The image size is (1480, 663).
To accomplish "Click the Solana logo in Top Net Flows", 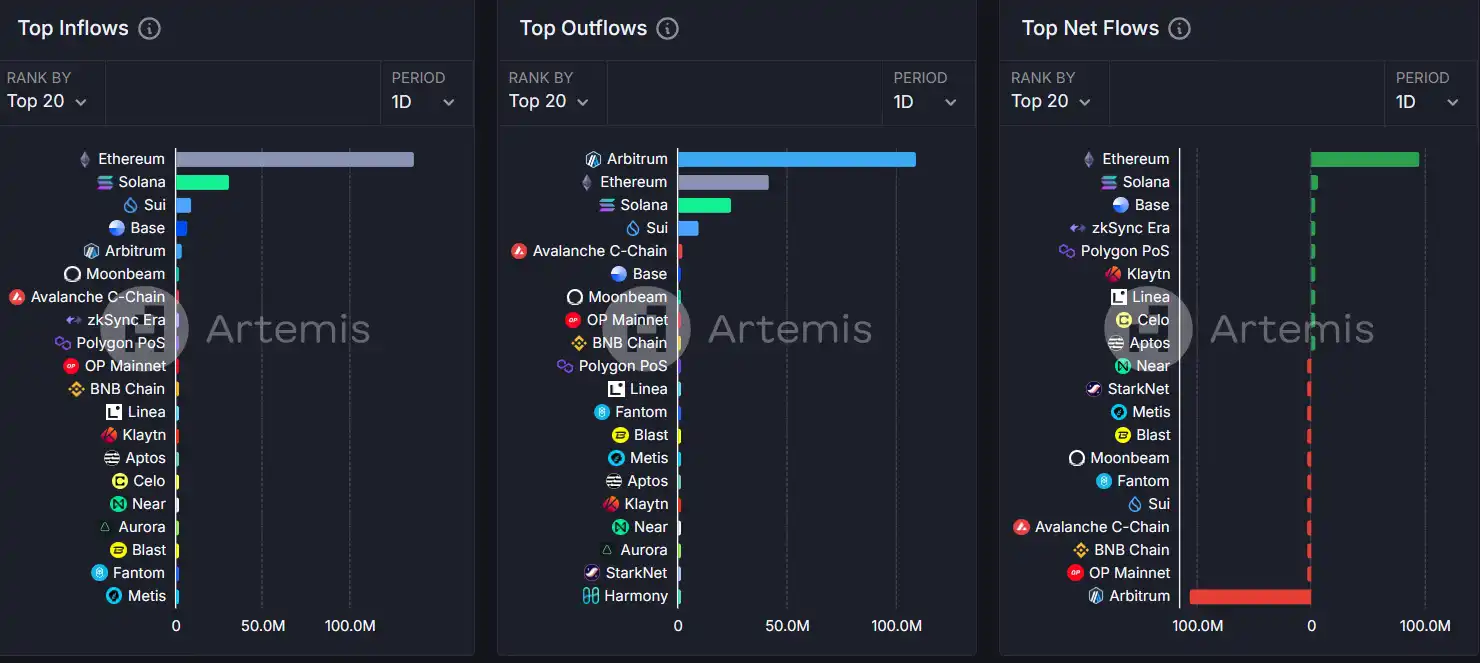I will tap(1109, 182).
